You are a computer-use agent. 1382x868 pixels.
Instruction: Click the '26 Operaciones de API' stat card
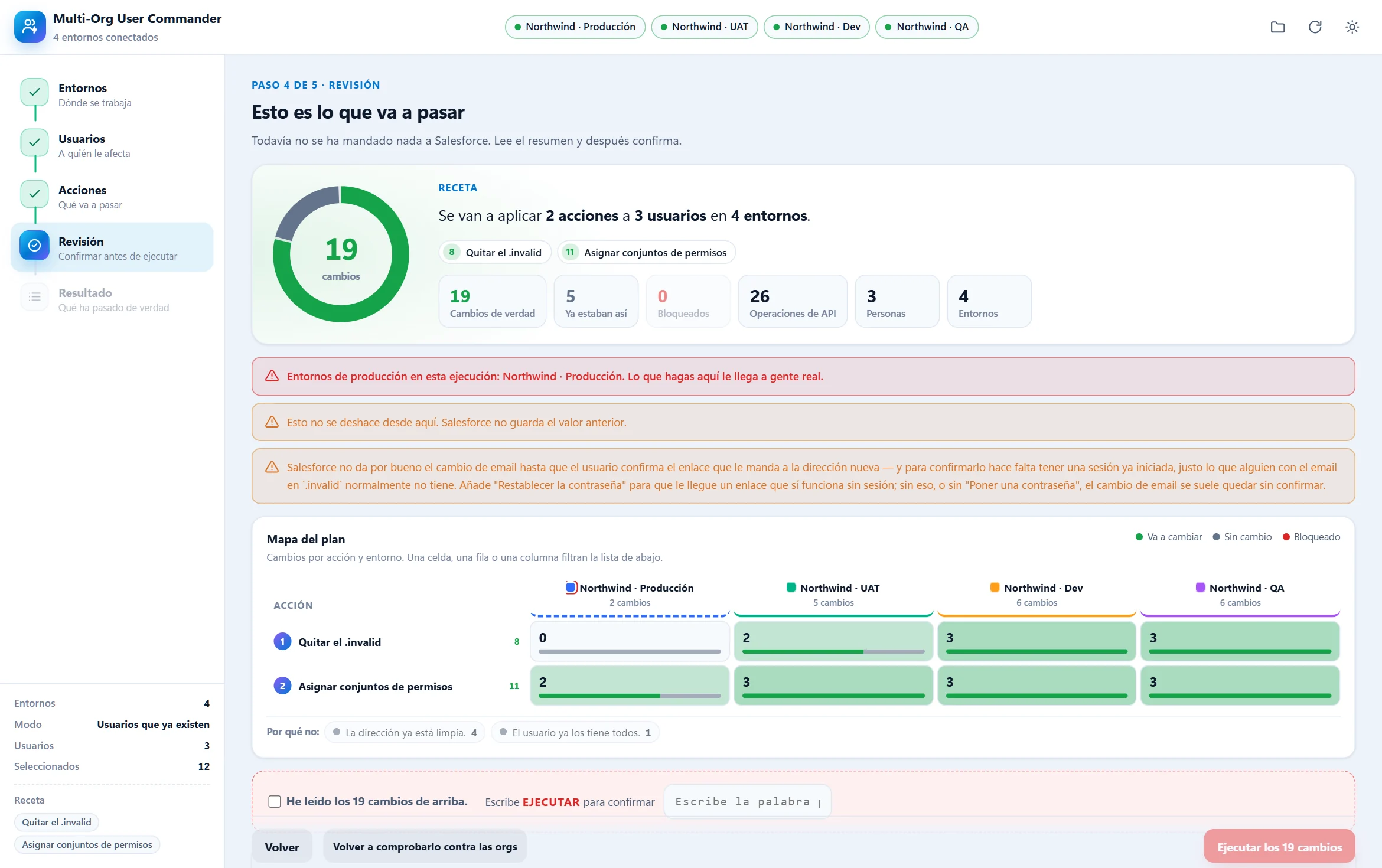(x=793, y=301)
